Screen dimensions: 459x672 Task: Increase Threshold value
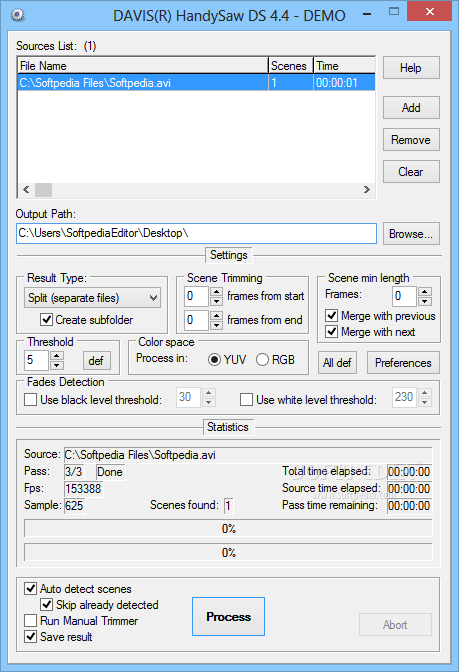[57, 356]
